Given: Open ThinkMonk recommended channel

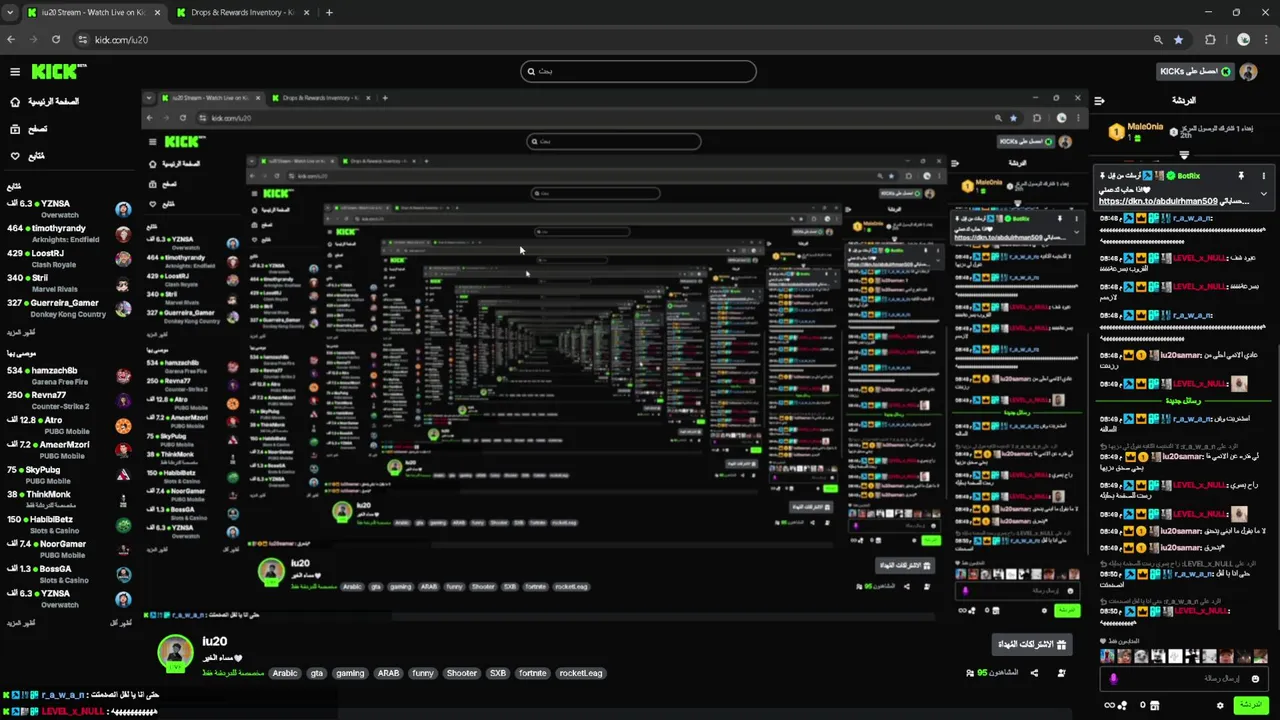Looking at the screenshot, I should [68, 500].
